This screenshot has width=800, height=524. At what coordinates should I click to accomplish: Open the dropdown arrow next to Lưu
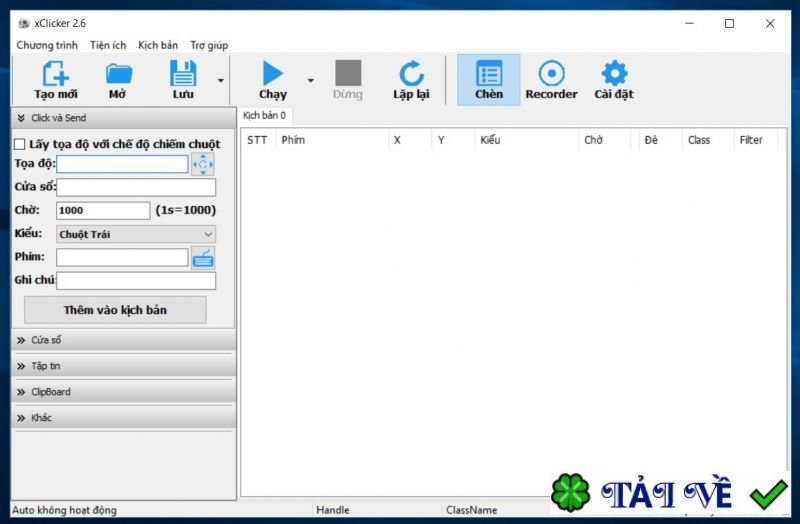(x=220, y=81)
